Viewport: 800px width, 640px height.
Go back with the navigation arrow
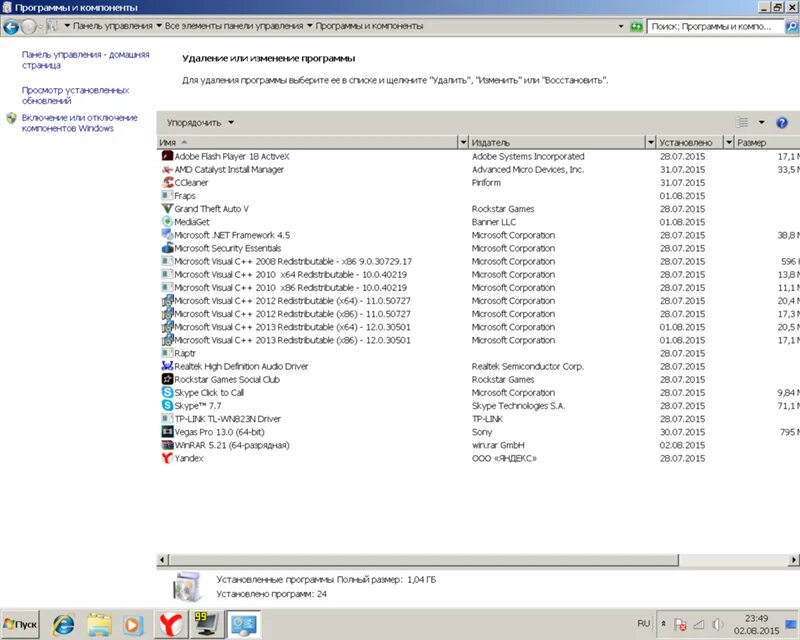pyautogui.click(x=11, y=27)
